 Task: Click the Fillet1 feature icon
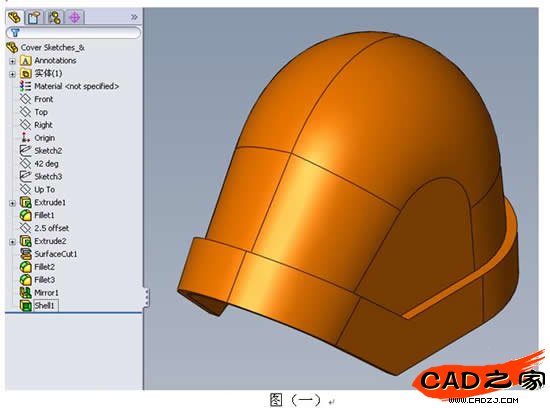(26, 215)
